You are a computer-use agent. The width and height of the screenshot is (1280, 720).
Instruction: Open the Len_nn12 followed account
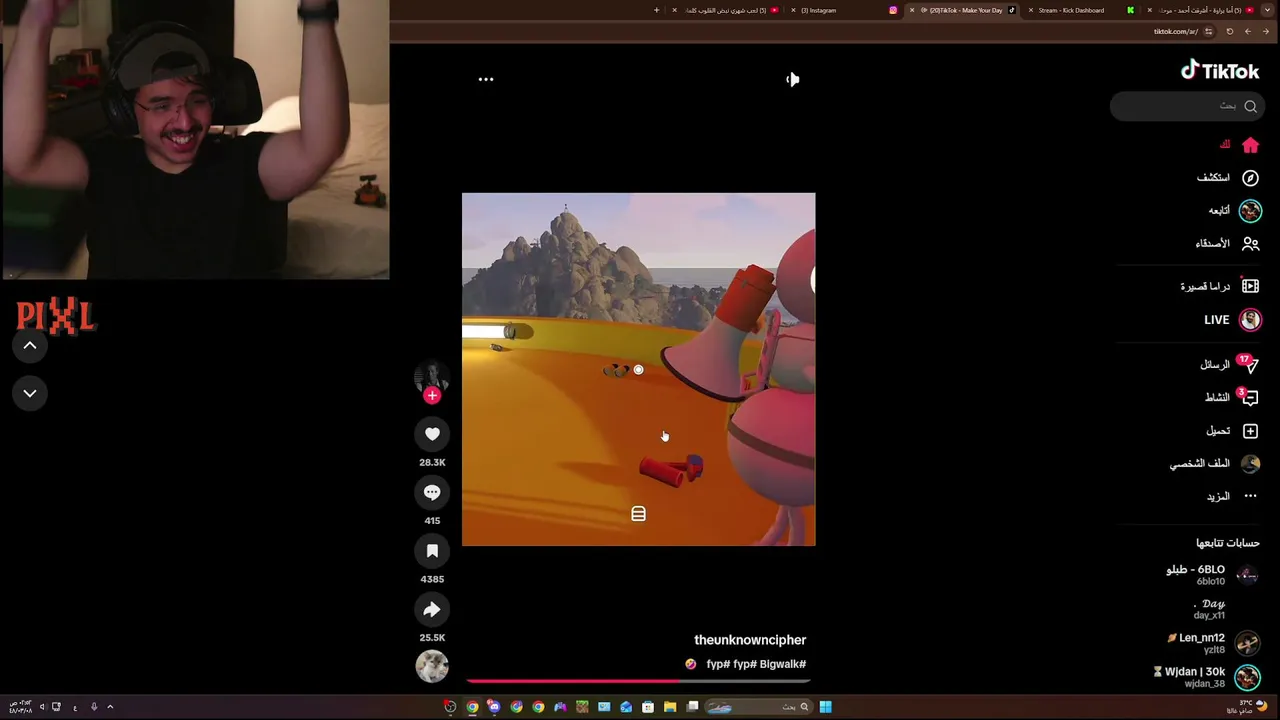1212,643
